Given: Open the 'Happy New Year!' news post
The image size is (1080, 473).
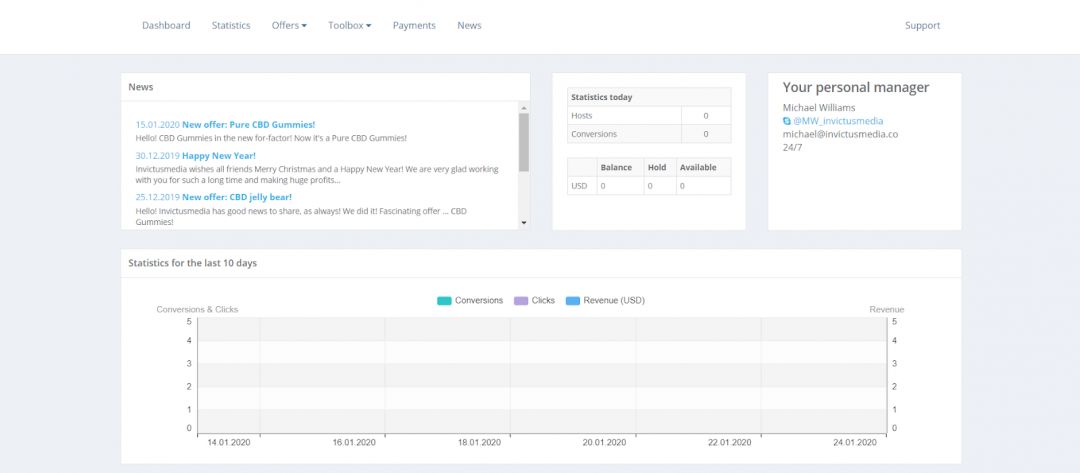Looking at the screenshot, I should click(218, 156).
